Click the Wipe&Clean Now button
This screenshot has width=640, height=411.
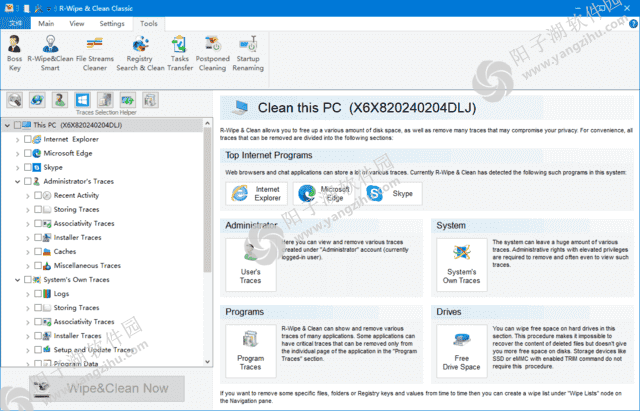(107, 388)
